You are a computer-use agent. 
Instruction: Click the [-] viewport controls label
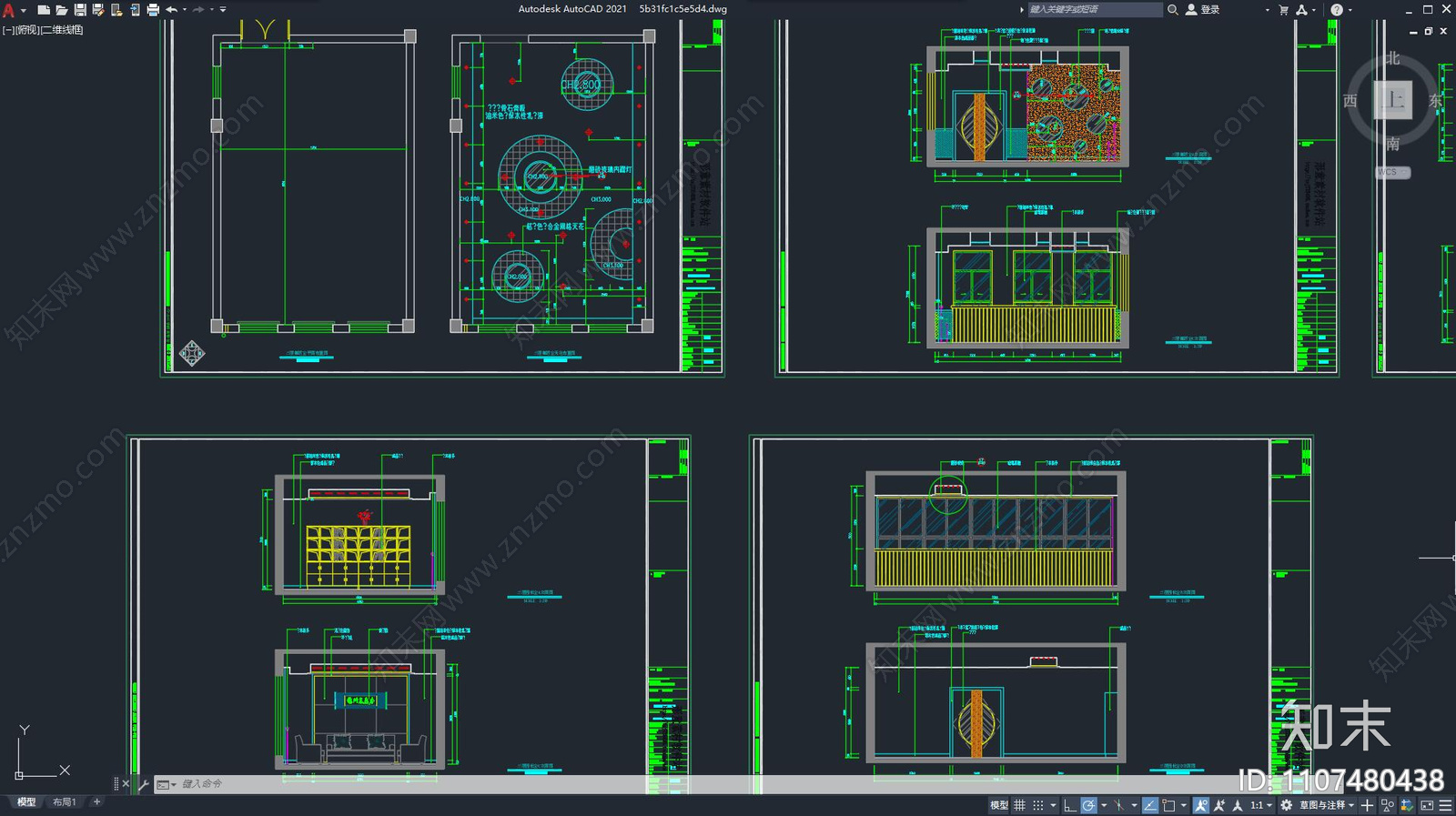(x=8, y=30)
